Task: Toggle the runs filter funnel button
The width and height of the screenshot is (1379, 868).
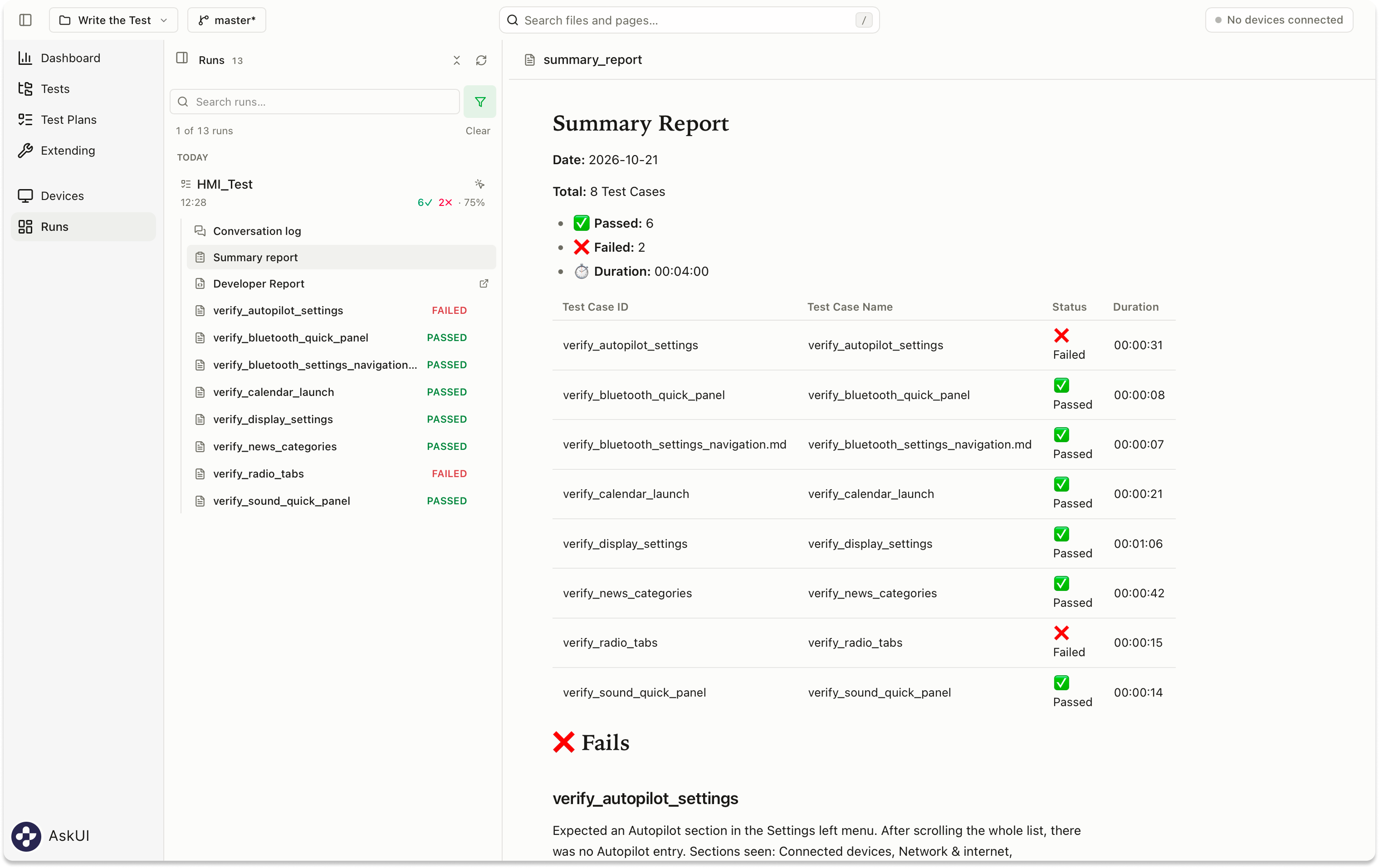Action: point(480,102)
